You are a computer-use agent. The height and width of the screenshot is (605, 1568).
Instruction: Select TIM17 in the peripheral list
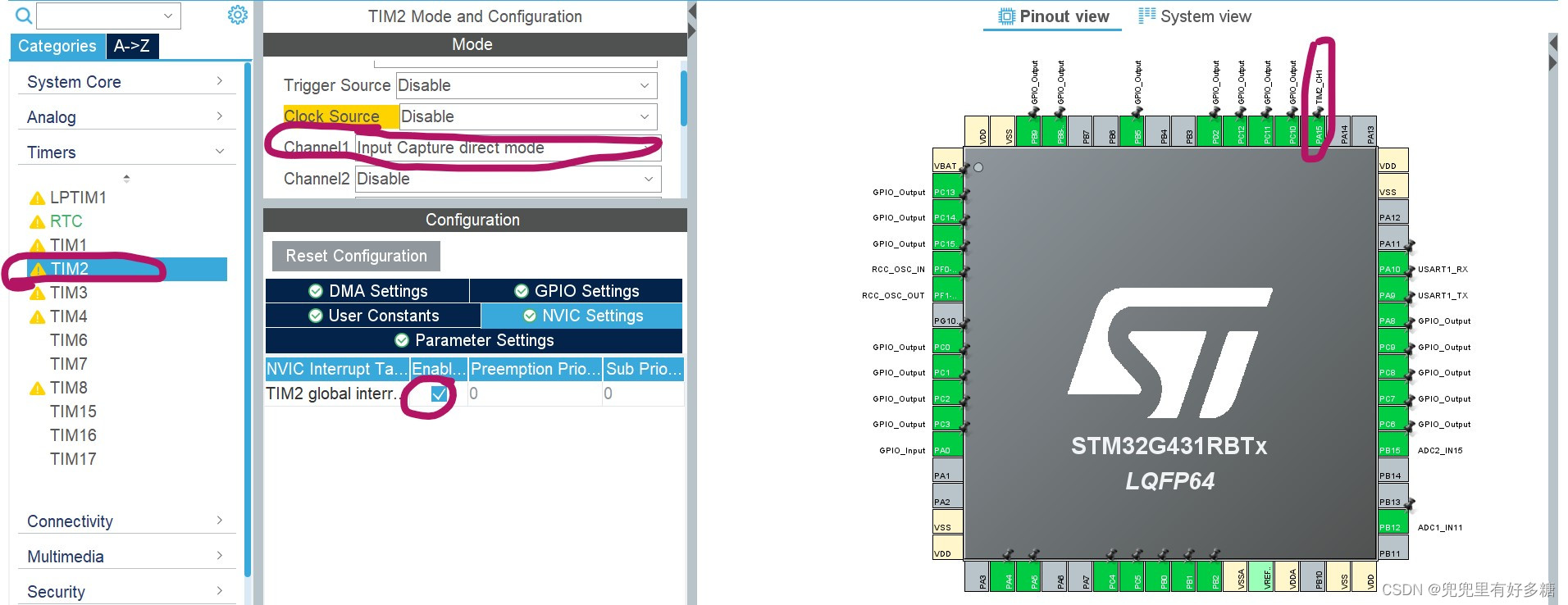click(73, 459)
